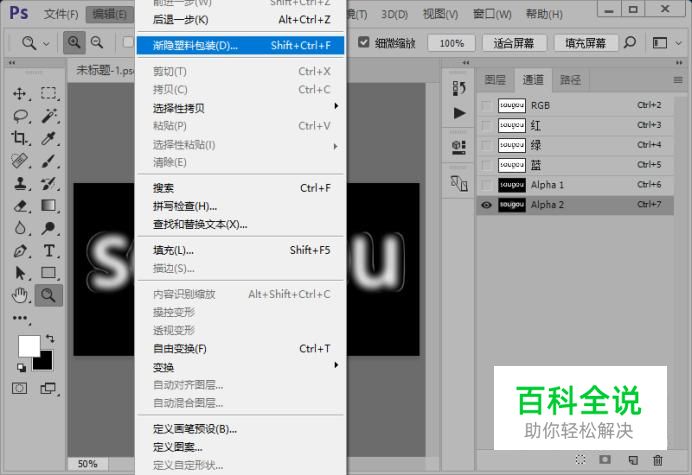Viewport: 692px width, 475px height.
Task: Hide the Alpha 2 channel eye
Action: pos(486,205)
